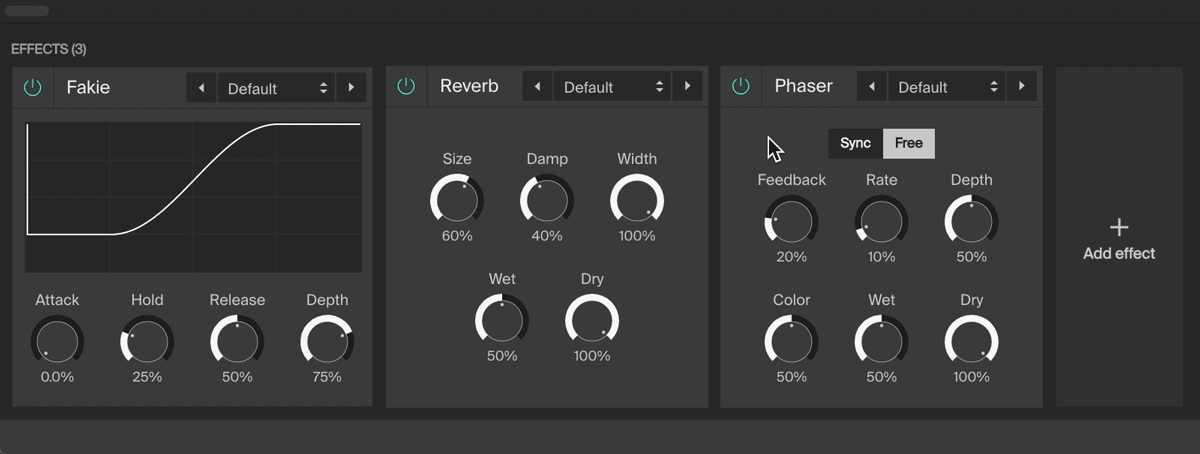This screenshot has width=1200, height=454.
Task: Click the previous preset arrow for Fakie
Action: coord(202,88)
